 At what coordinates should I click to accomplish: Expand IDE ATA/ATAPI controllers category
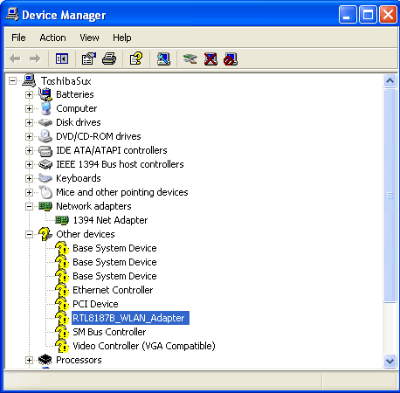[29, 151]
